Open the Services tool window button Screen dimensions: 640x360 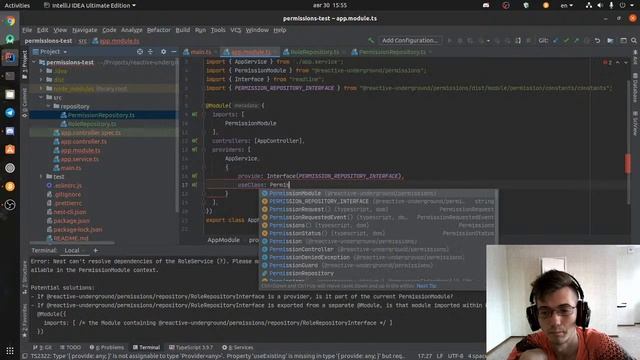tap(238, 347)
